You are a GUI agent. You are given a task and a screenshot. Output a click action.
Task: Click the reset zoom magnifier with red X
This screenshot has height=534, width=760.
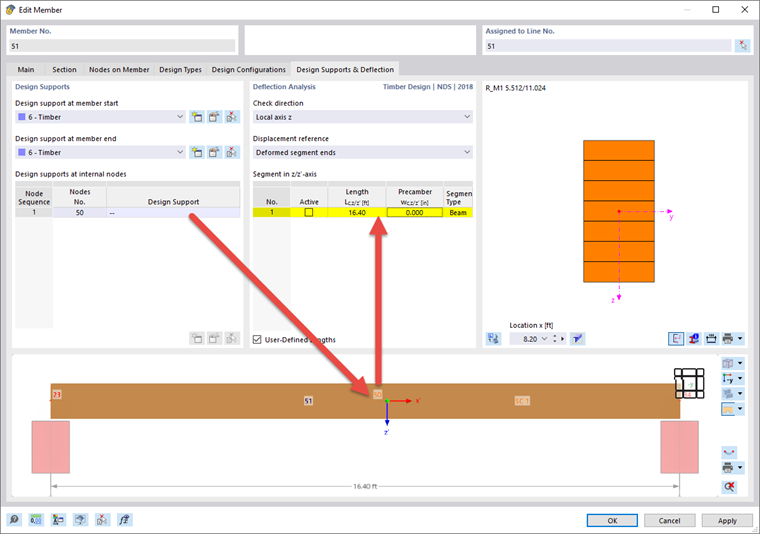point(729,487)
